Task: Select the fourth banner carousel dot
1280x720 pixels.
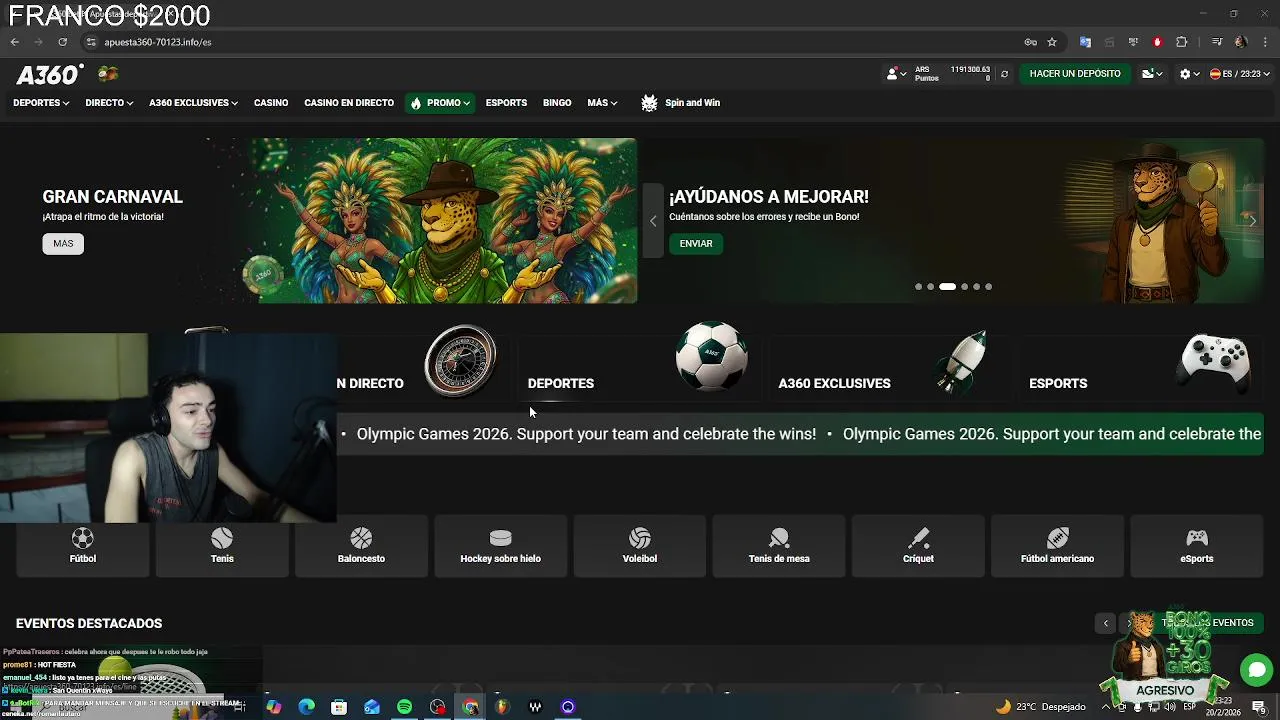Action: [x=964, y=287]
